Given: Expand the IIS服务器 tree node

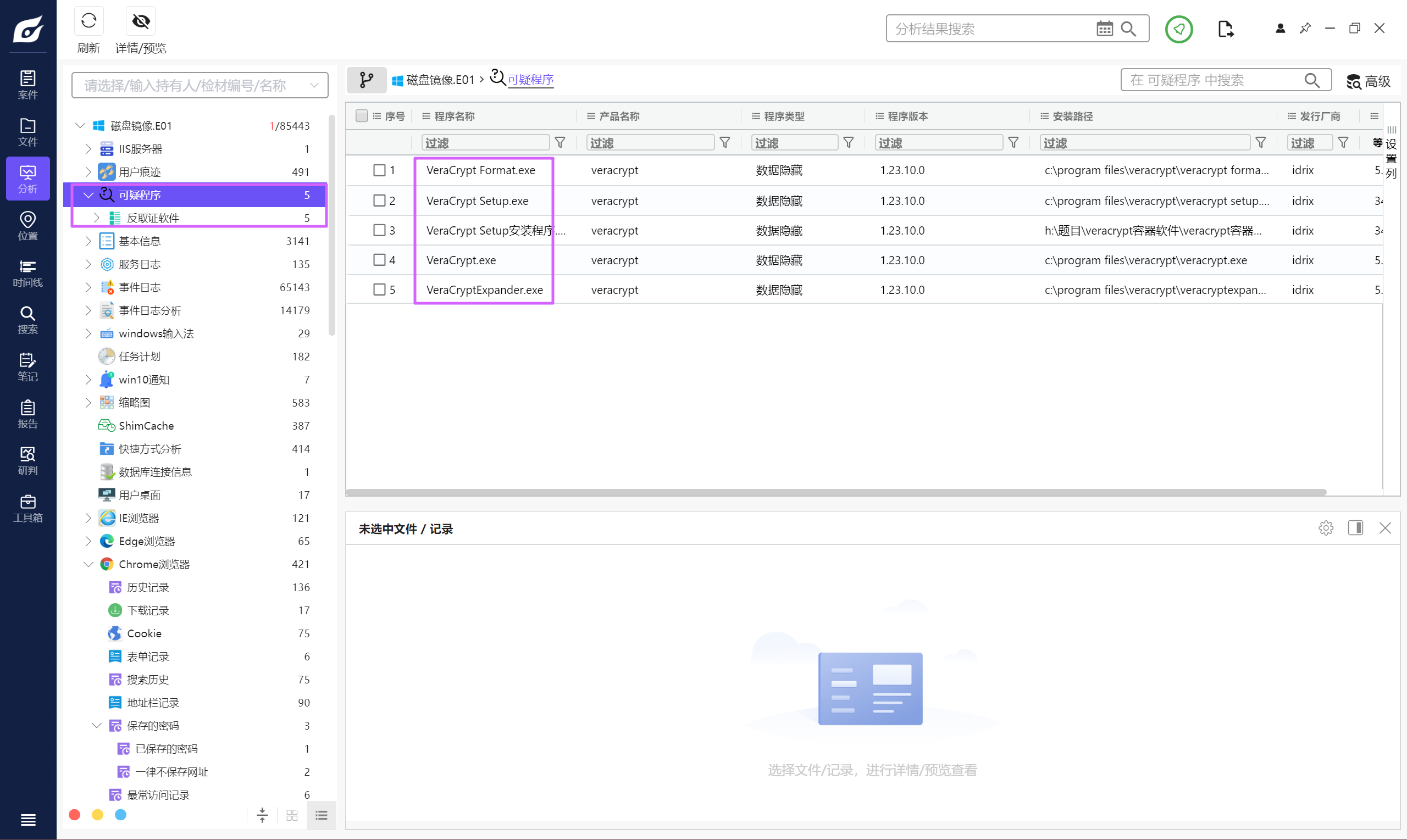Looking at the screenshot, I should tap(88, 148).
